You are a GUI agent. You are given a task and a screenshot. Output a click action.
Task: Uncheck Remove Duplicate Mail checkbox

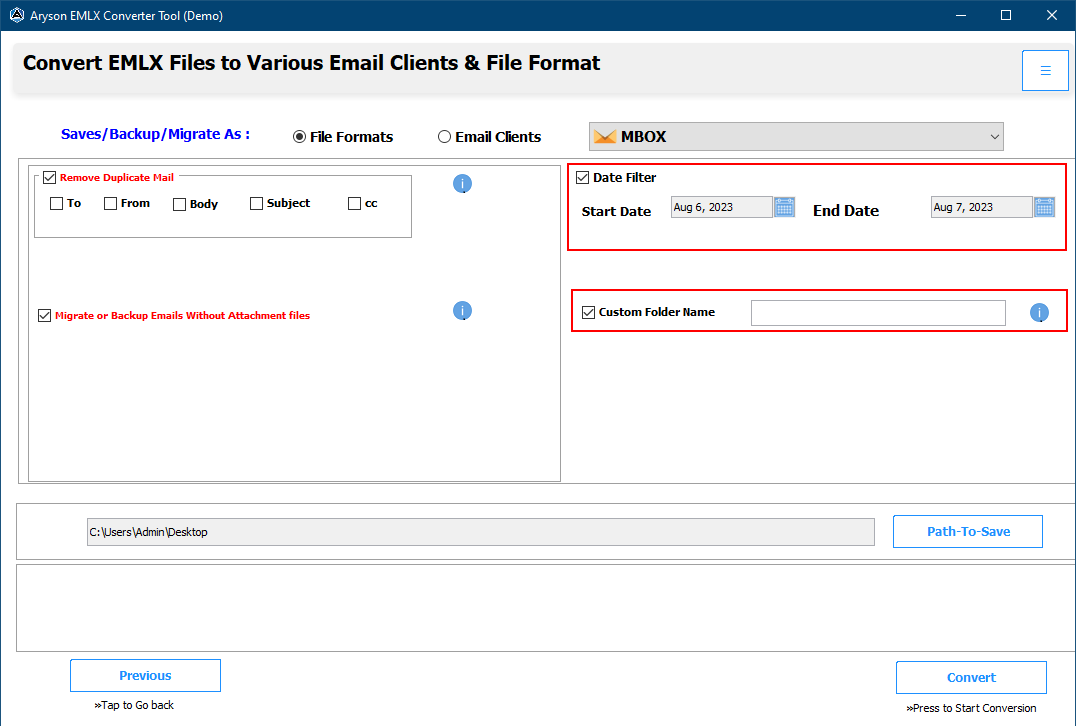49,178
